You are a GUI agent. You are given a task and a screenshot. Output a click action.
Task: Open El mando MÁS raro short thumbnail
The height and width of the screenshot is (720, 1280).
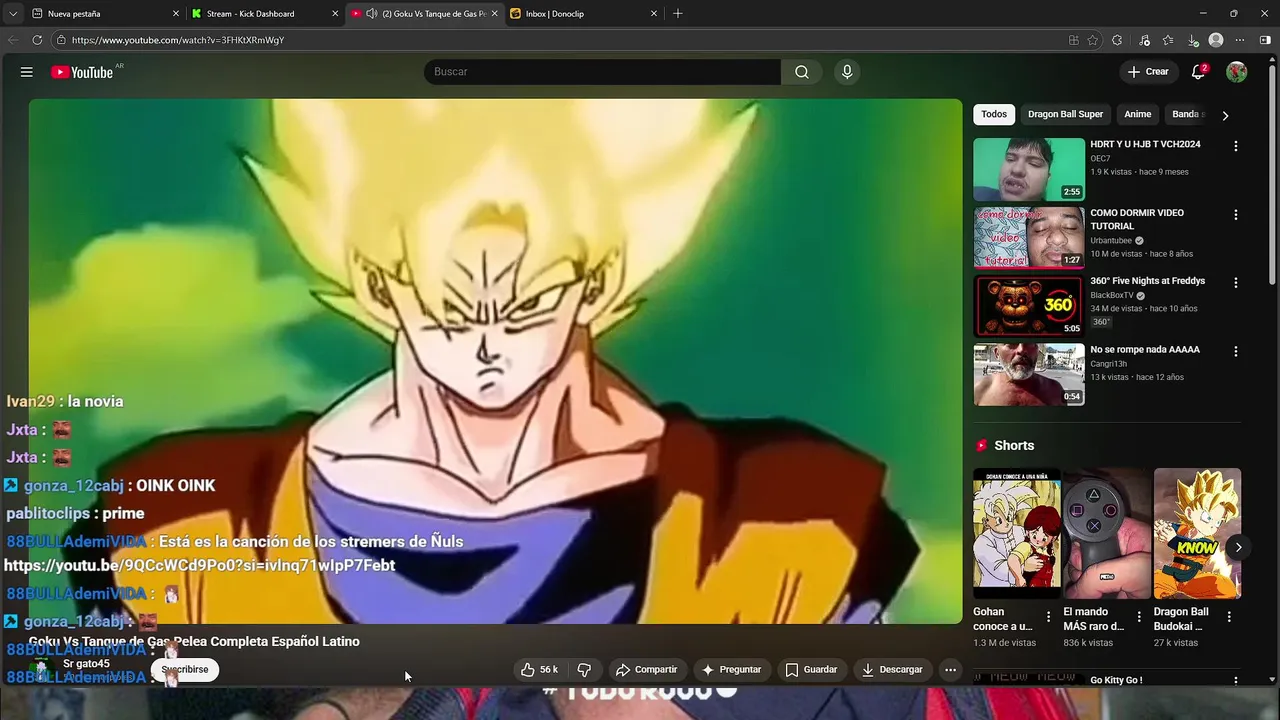click(x=1107, y=533)
